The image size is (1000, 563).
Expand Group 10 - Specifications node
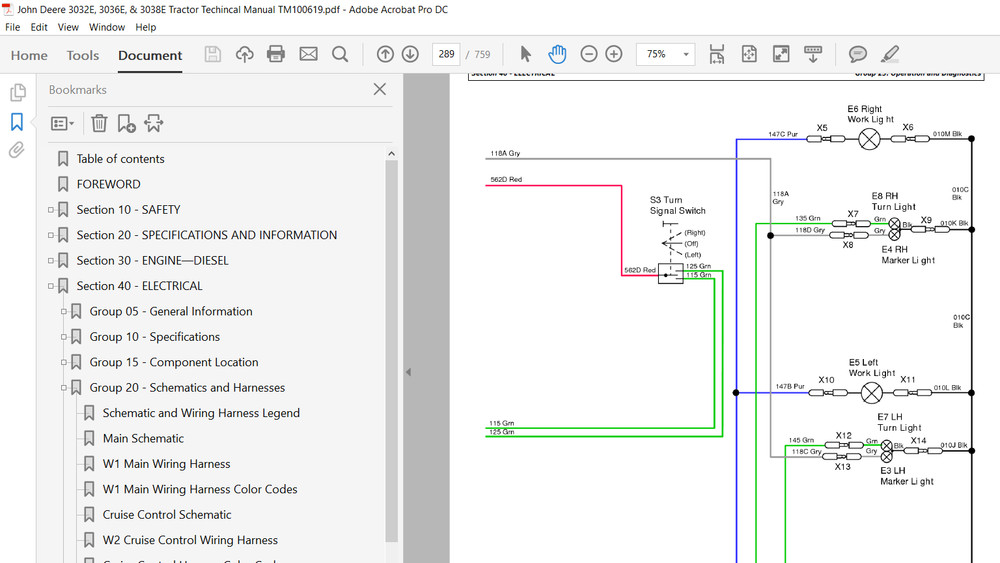tap(64, 337)
